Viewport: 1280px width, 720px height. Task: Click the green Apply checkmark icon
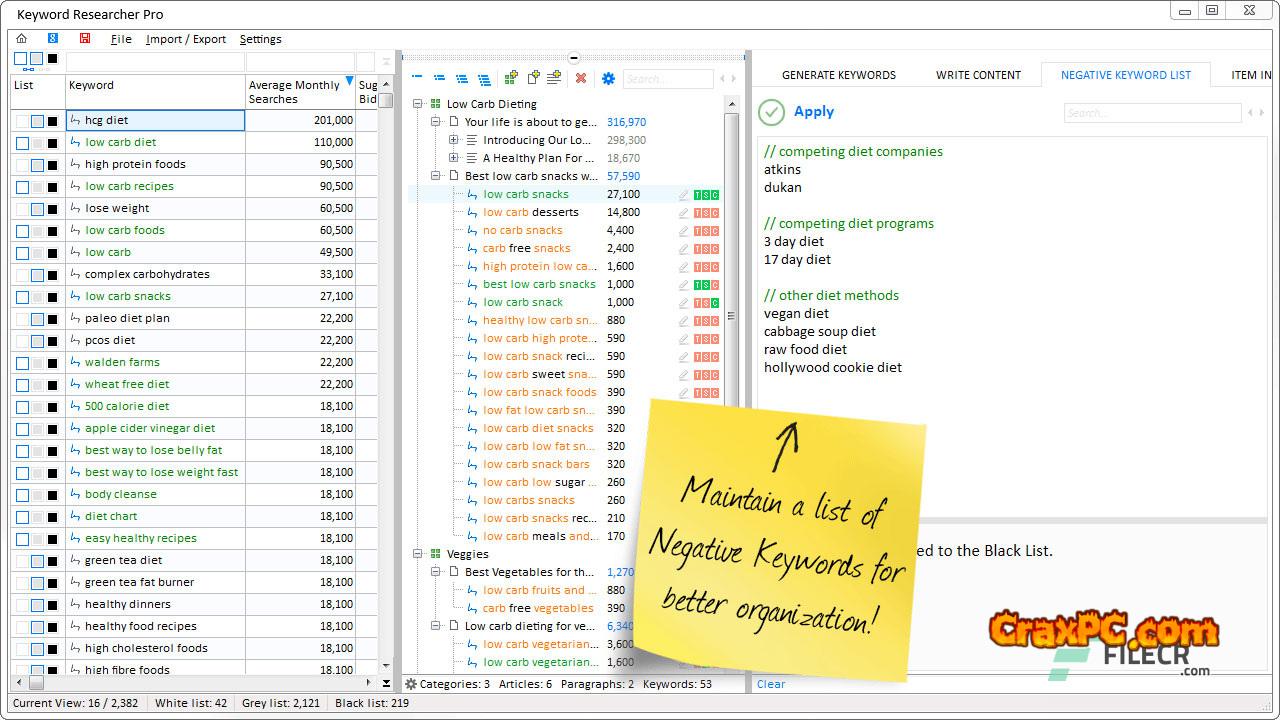(x=771, y=112)
